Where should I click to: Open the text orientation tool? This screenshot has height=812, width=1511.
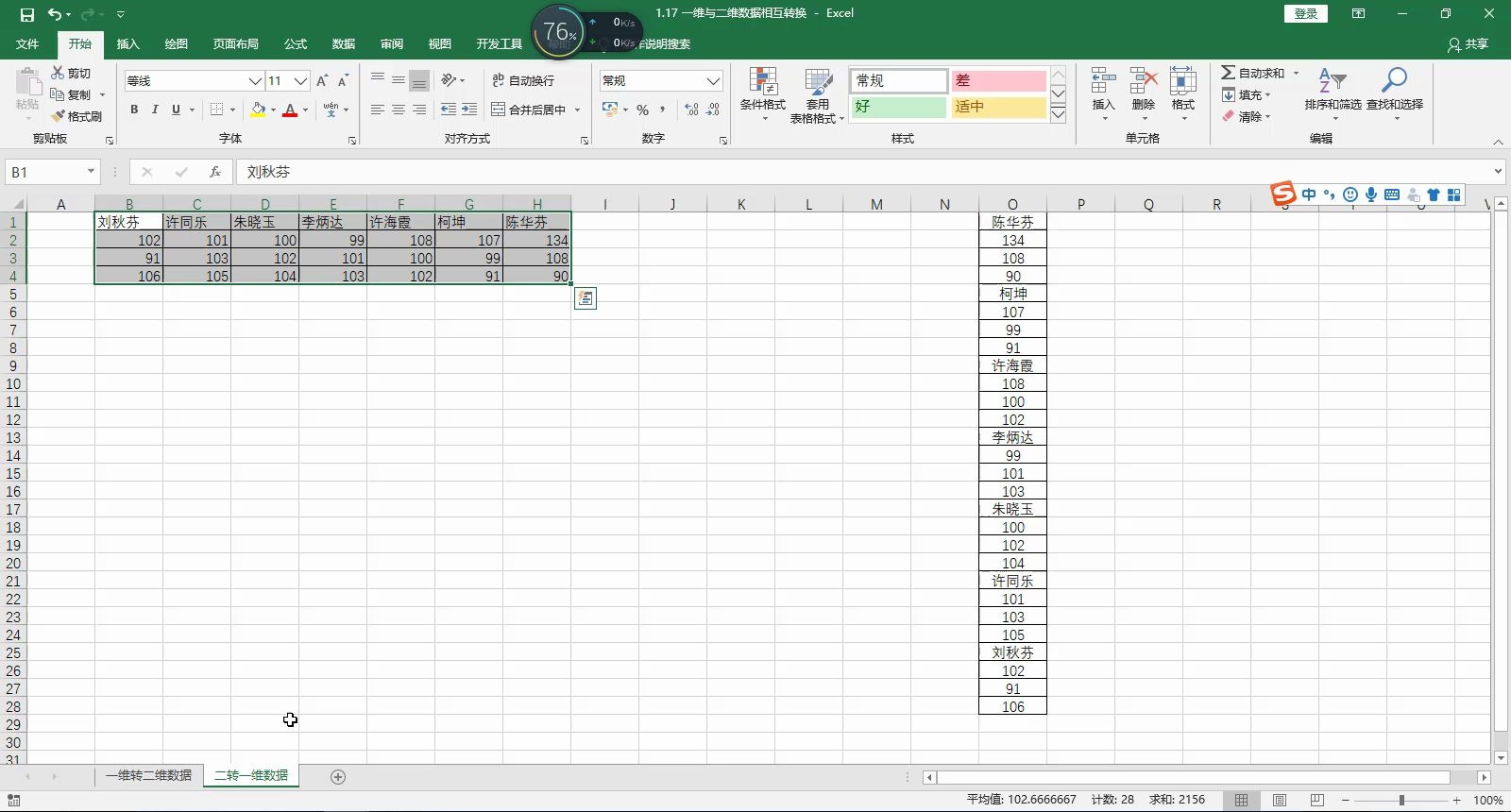(x=452, y=80)
